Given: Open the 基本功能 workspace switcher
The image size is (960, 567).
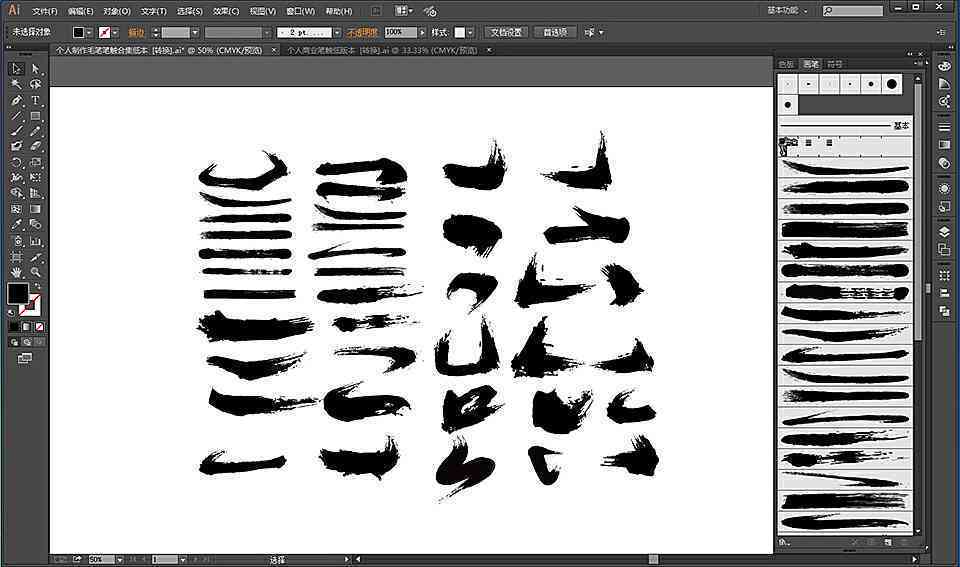Looking at the screenshot, I should pyautogui.click(x=788, y=10).
